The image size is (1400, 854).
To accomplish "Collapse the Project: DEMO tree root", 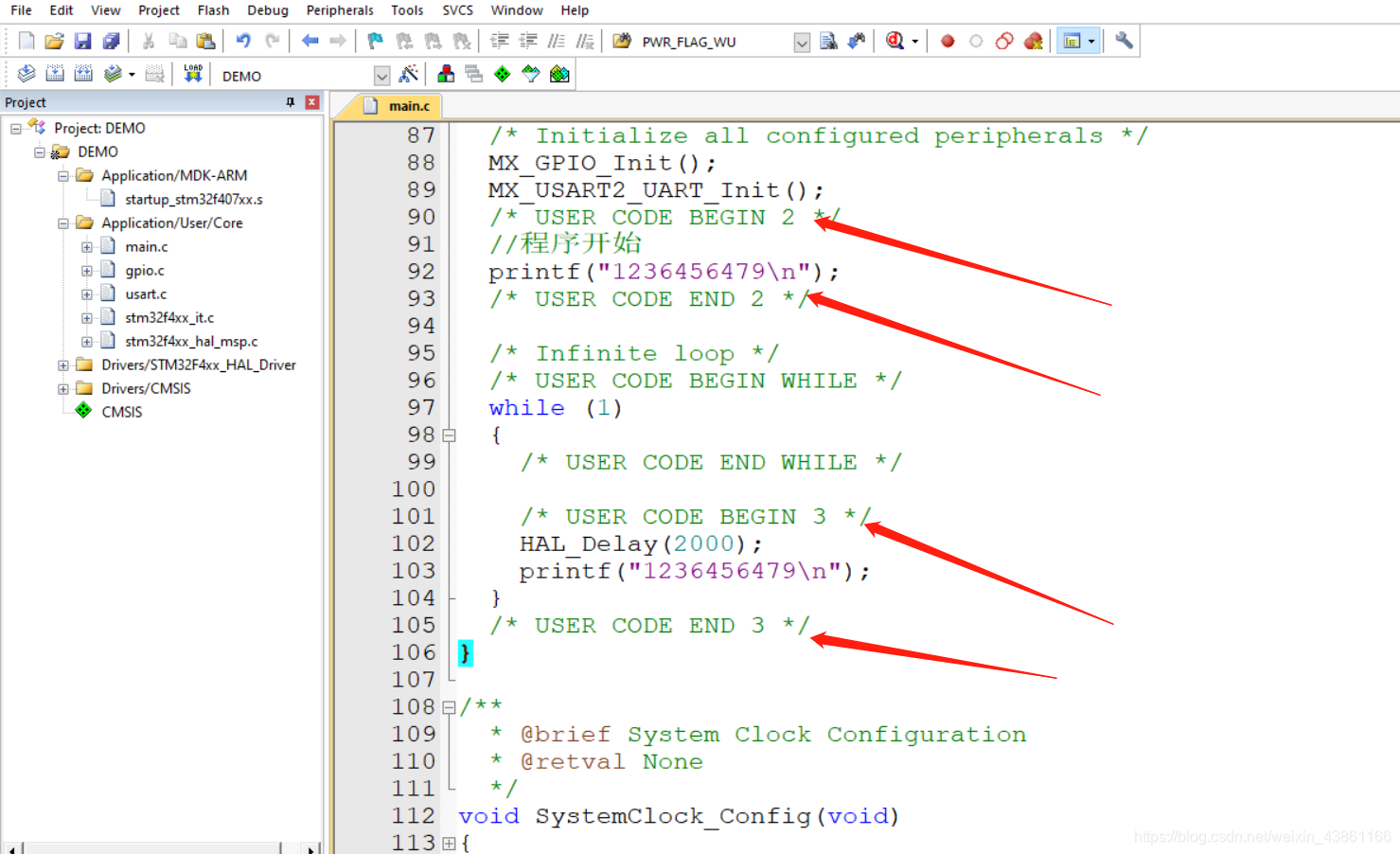I will pyautogui.click(x=15, y=128).
